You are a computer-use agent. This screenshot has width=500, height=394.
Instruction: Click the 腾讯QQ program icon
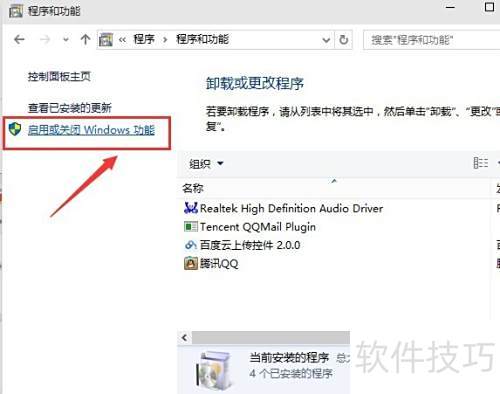click(191, 263)
